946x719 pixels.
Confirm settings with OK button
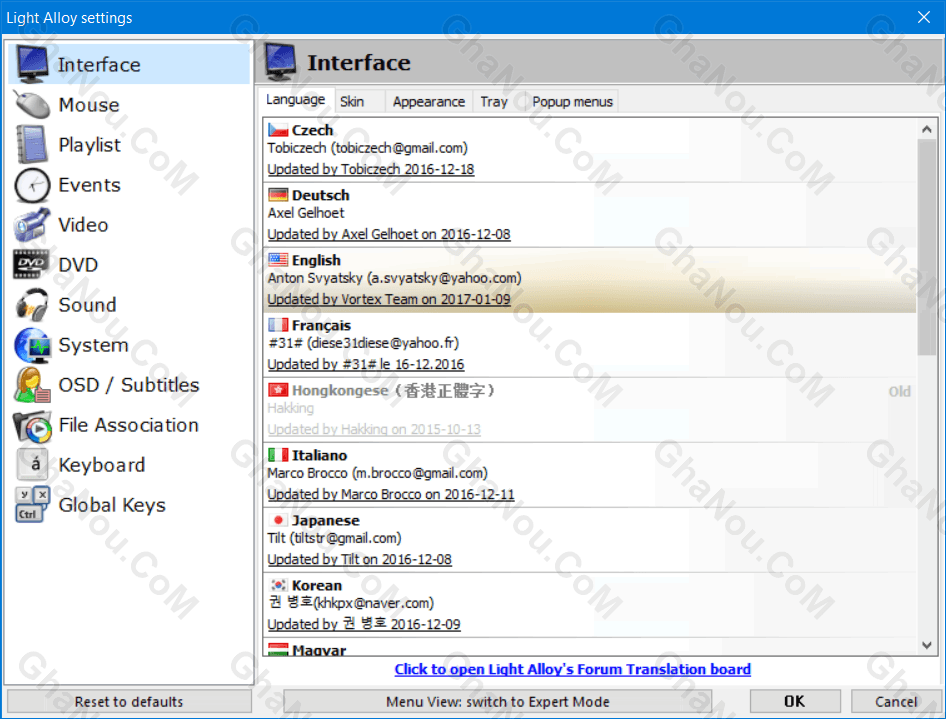[x=795, y=702]
